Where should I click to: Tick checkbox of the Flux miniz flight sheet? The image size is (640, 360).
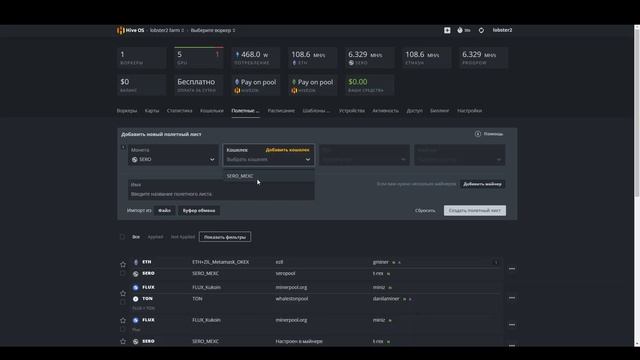coord(122,329)
